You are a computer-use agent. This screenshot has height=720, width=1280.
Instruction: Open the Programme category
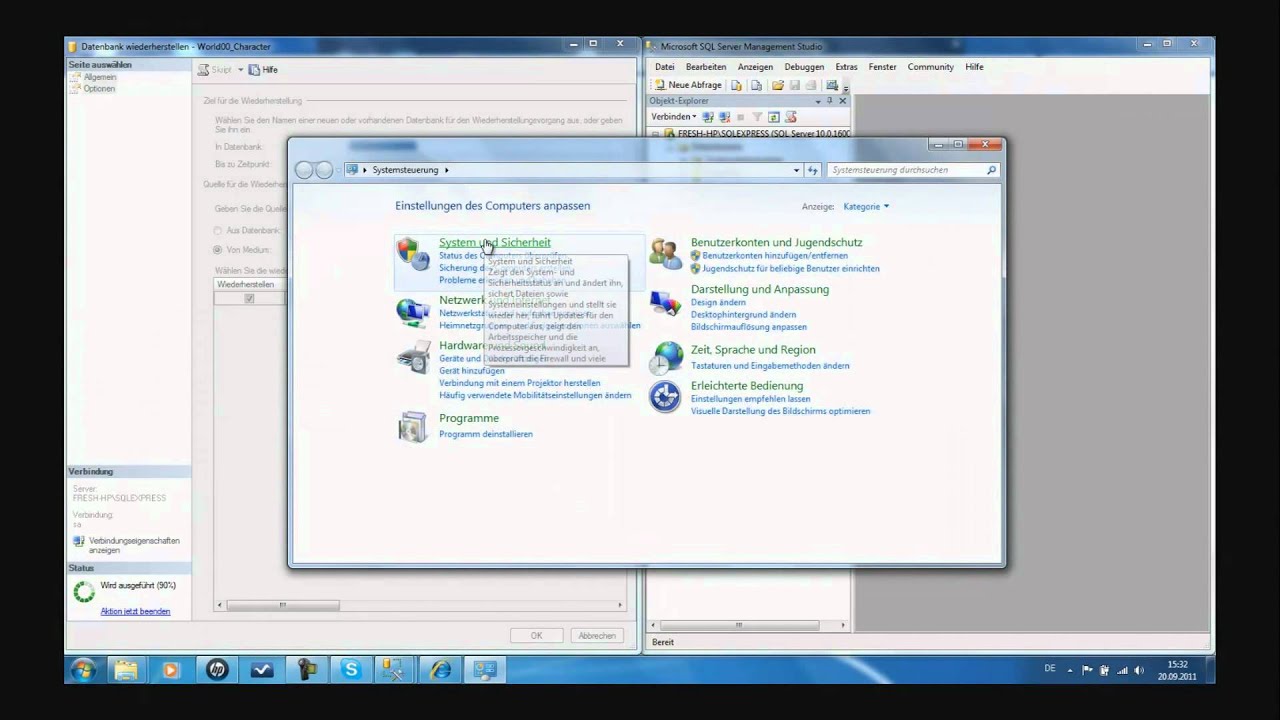[x=469, y=418]
